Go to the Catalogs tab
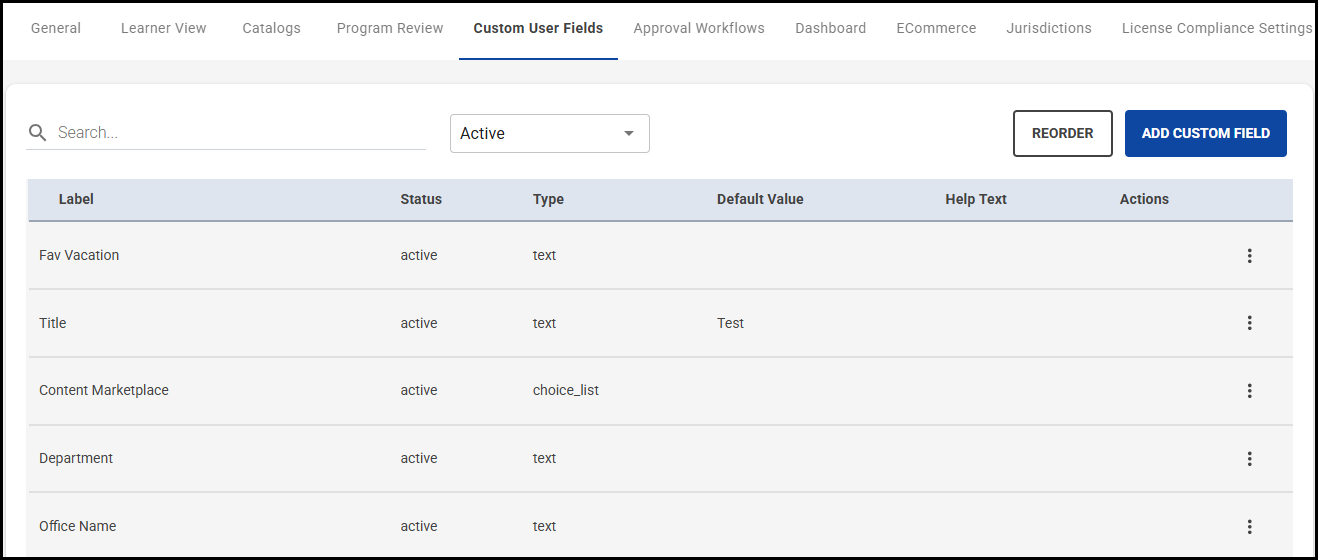Screen dimensions: 1318x560 (271, 28)
